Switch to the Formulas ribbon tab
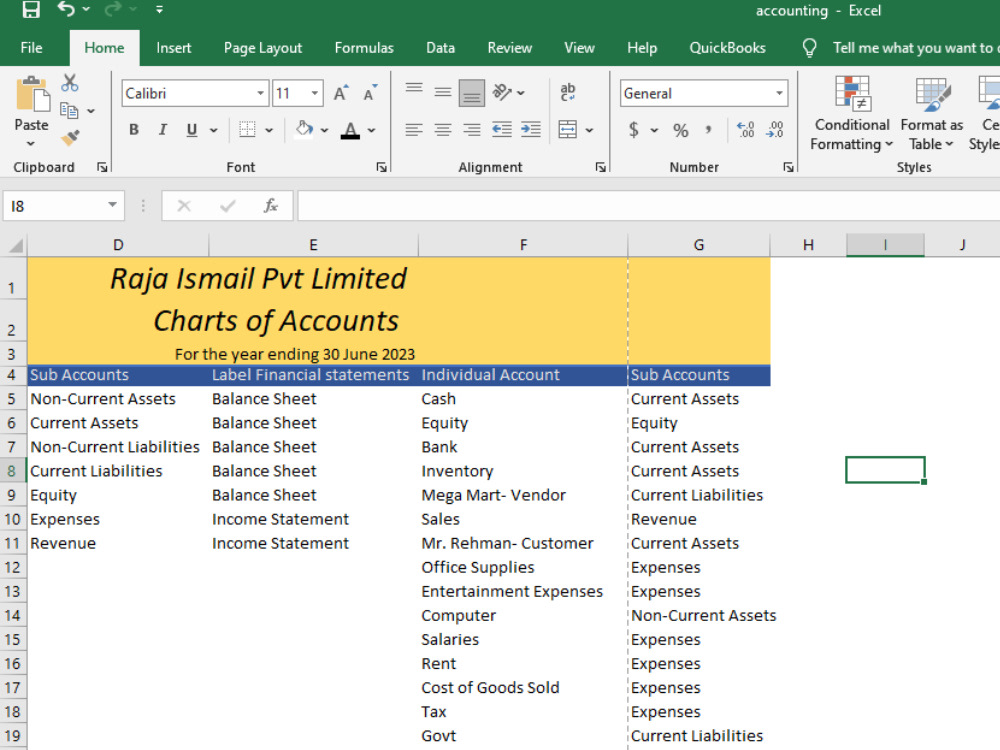 tap(364, 47)
